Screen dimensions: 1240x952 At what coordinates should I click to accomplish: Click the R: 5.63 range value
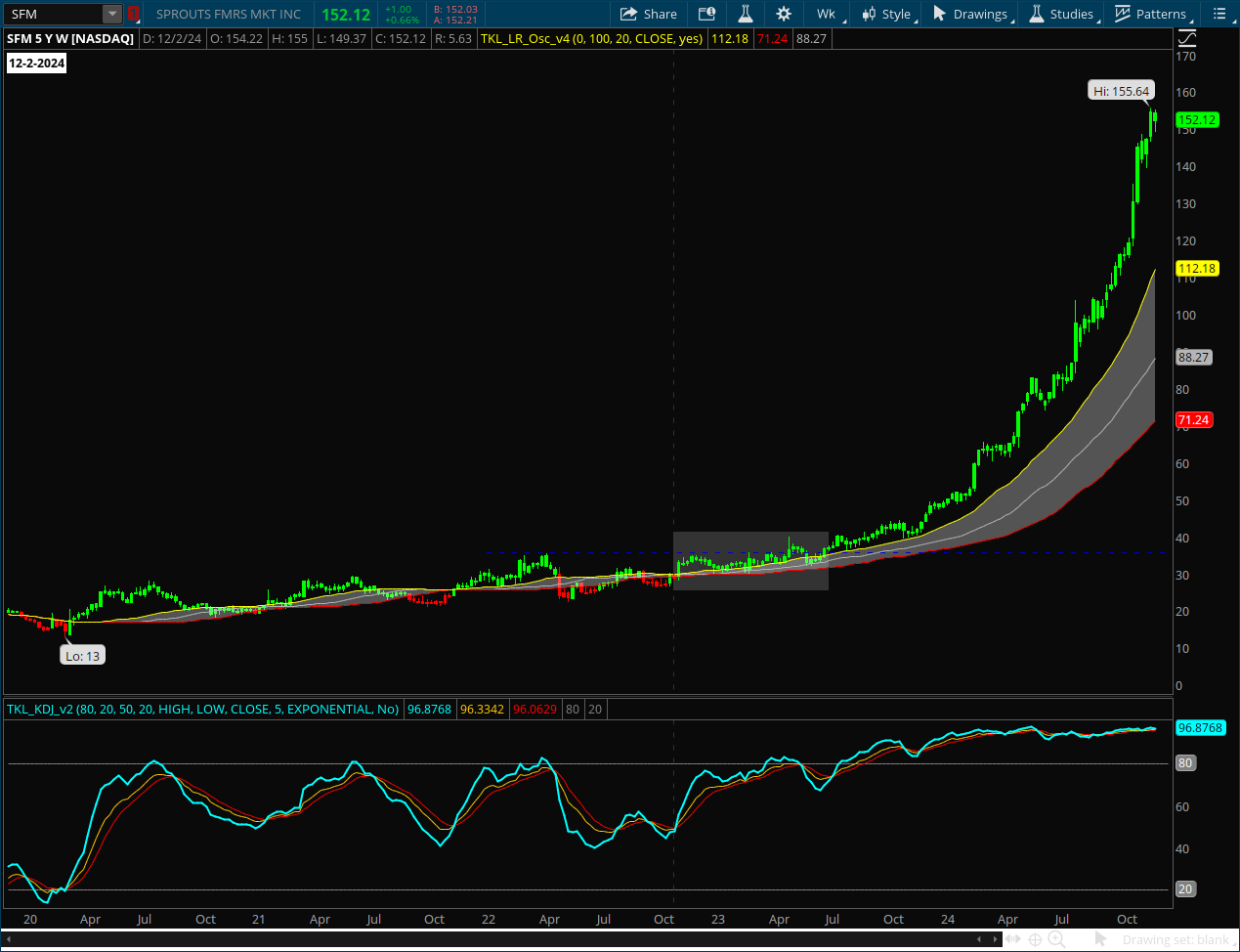[453, 39]
